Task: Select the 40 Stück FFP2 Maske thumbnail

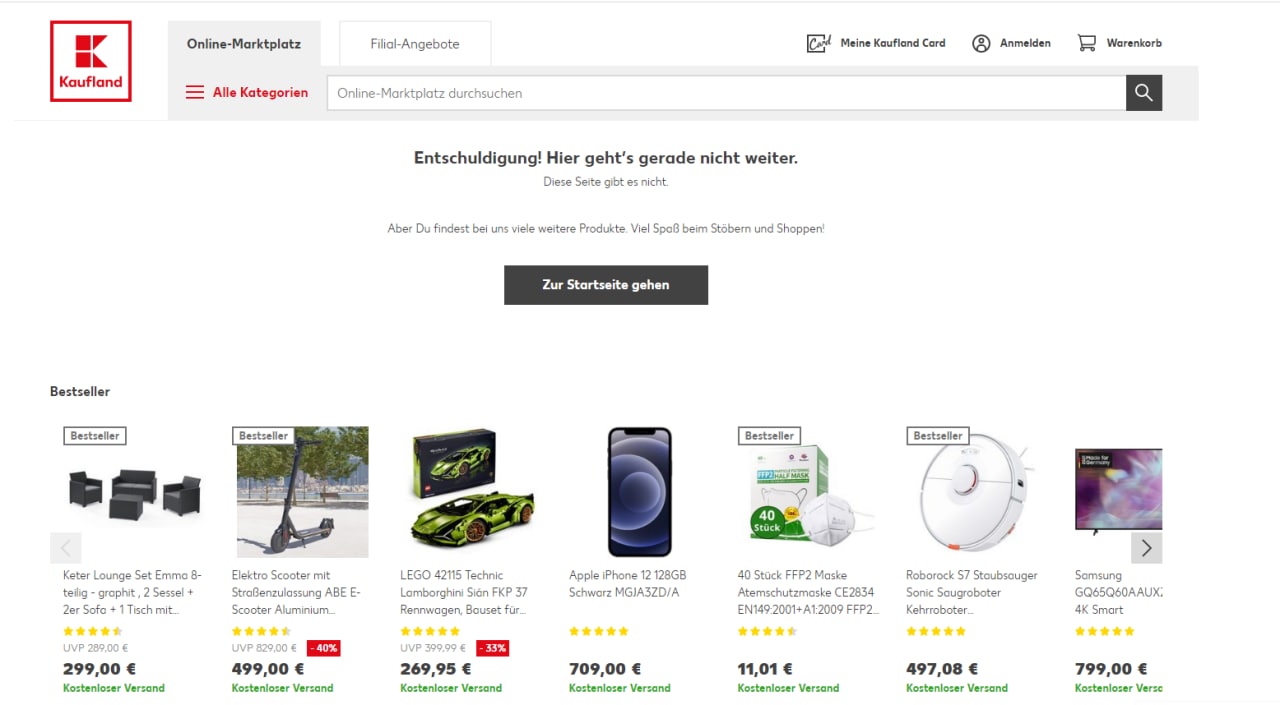Action: click(806, 492)
